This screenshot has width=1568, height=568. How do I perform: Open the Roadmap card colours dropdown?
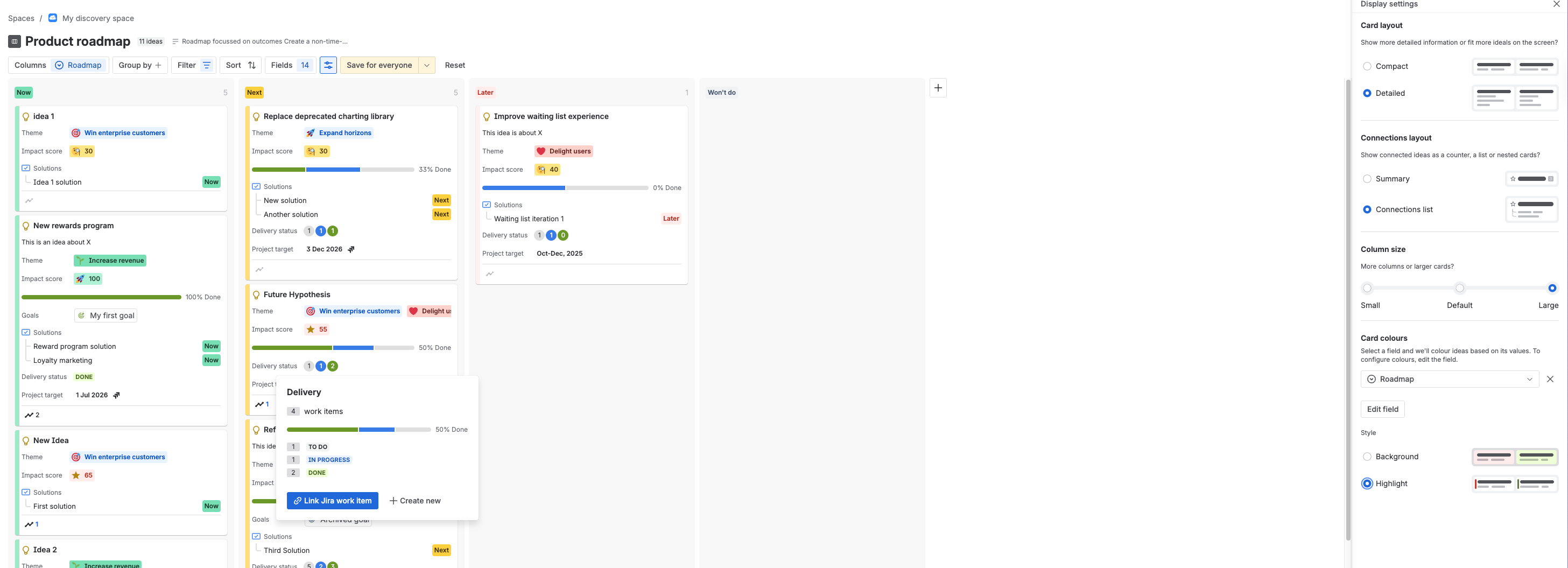point(1450,379)
